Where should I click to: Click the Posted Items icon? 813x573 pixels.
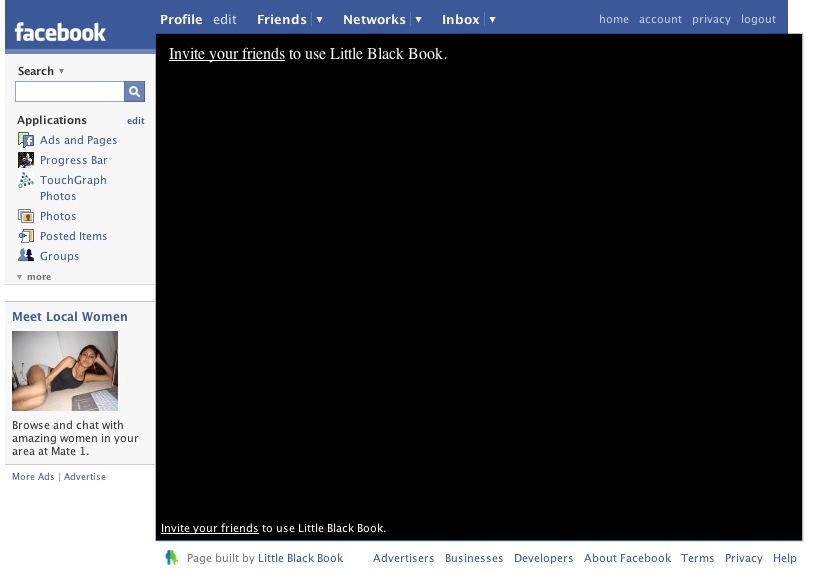click(26, 236)
